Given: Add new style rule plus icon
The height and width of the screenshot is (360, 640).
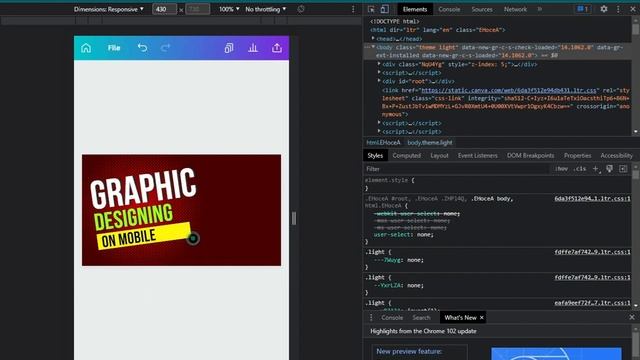Looking at the screenshot, I should pos(596,169).
